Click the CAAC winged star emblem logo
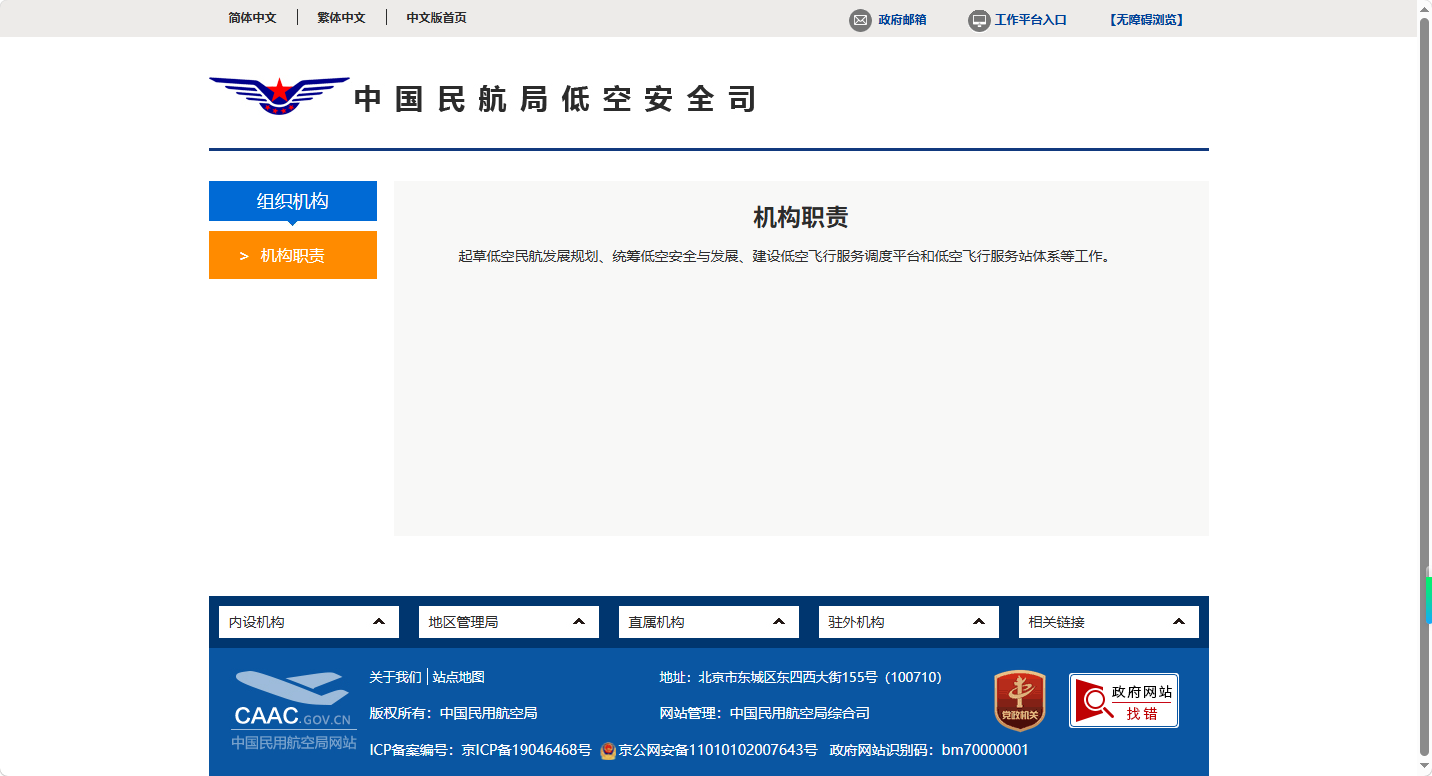The height and width of the screenshot is (776, 1432). click(279, 96)
